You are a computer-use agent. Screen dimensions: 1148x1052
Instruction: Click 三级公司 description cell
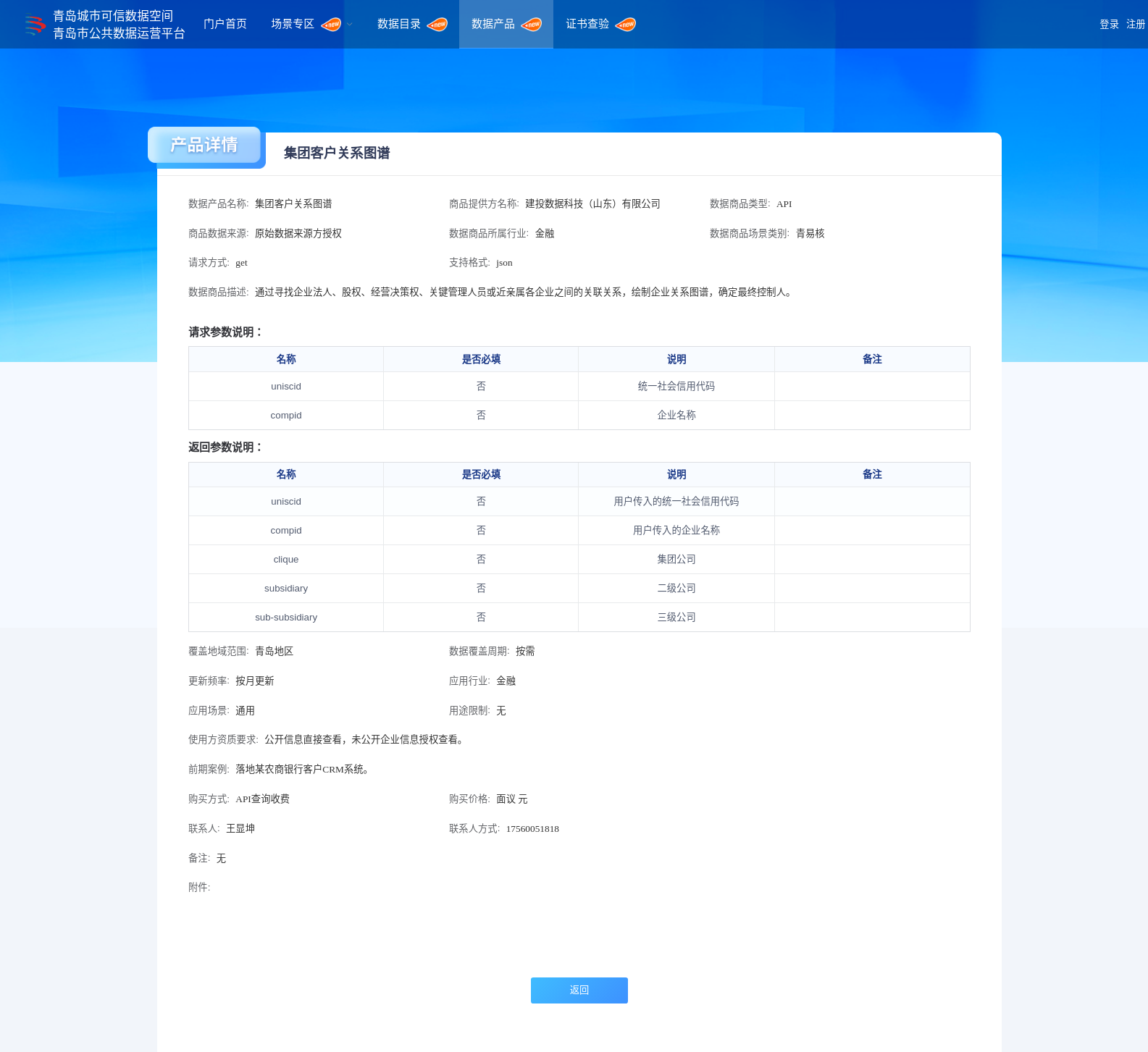click(x=676, y=618)
